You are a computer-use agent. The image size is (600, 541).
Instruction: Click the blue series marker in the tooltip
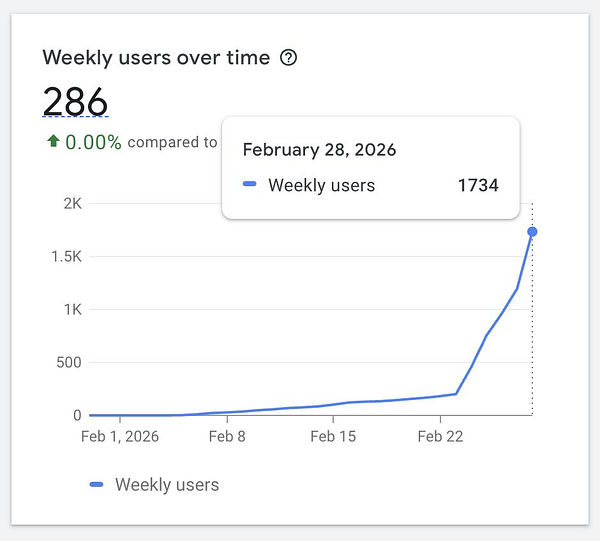250,185
